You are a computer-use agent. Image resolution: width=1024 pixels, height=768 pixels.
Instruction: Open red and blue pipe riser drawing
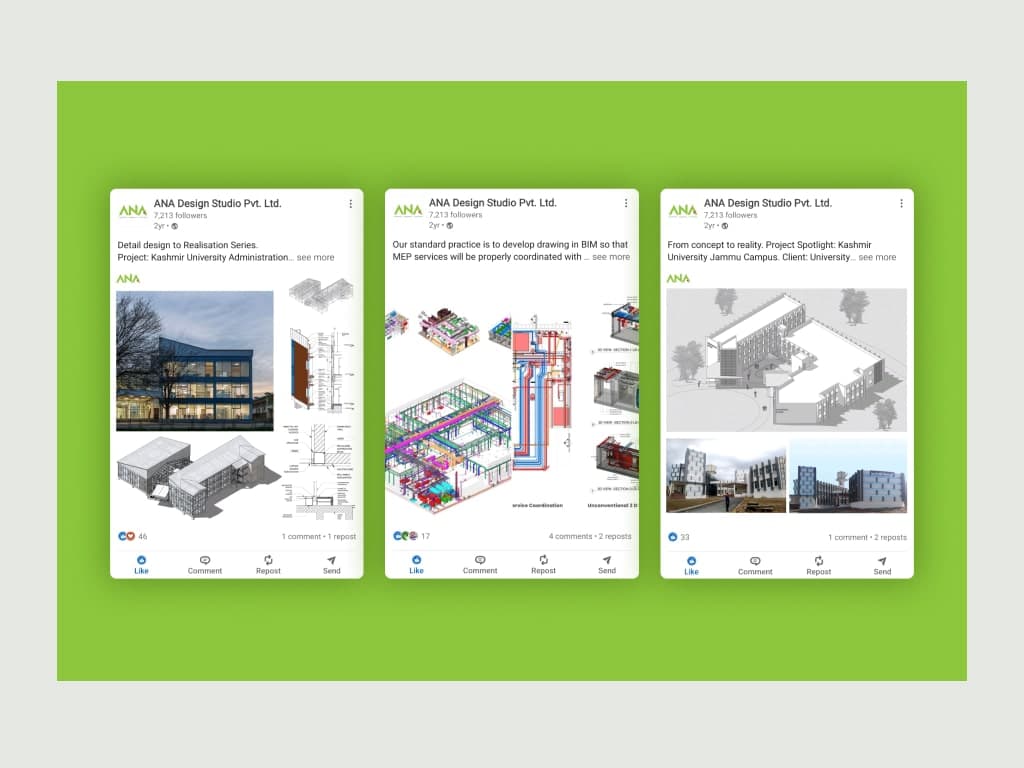[x=542, y=392]
